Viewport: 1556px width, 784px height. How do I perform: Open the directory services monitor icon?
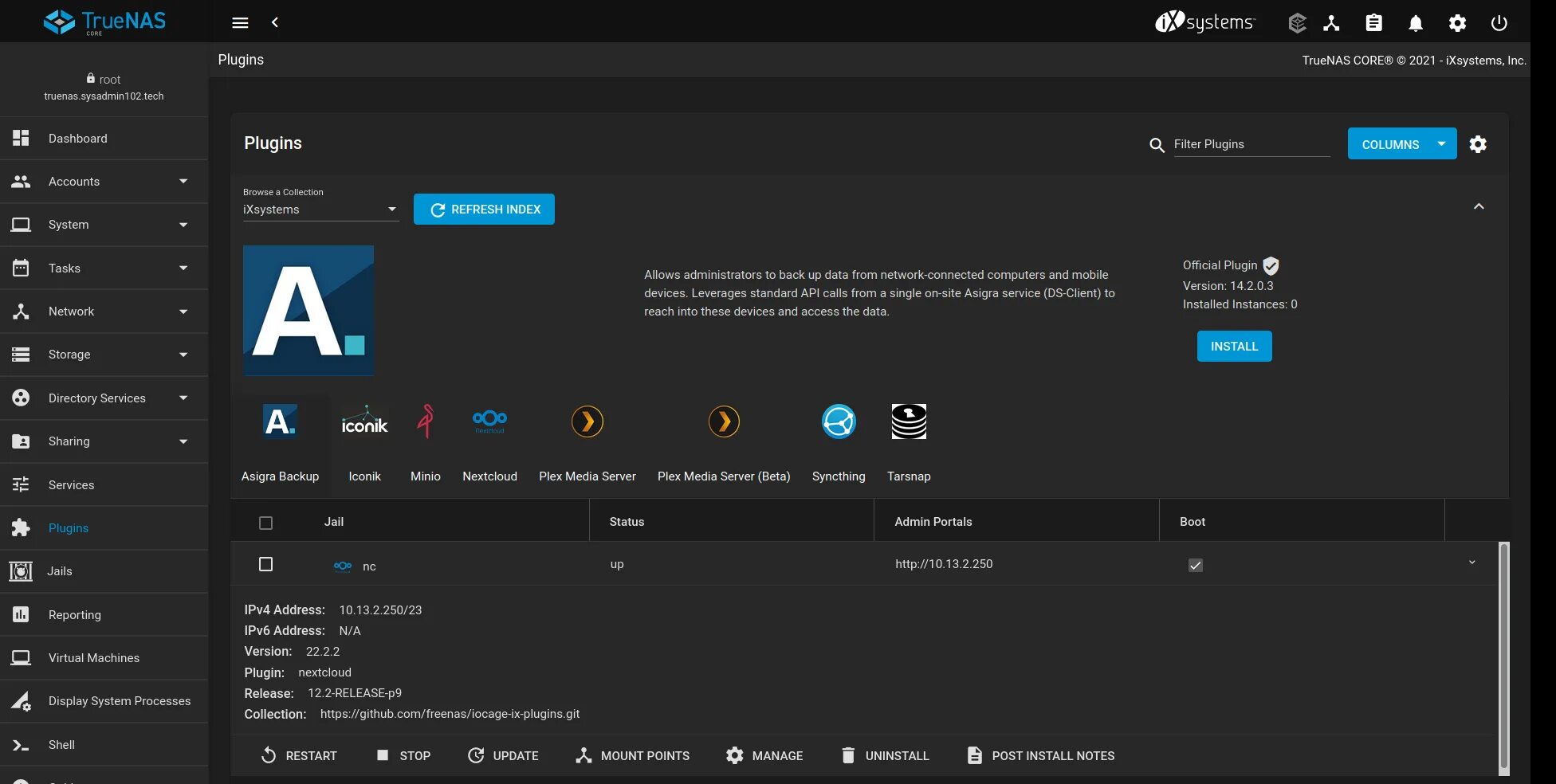1331,23
